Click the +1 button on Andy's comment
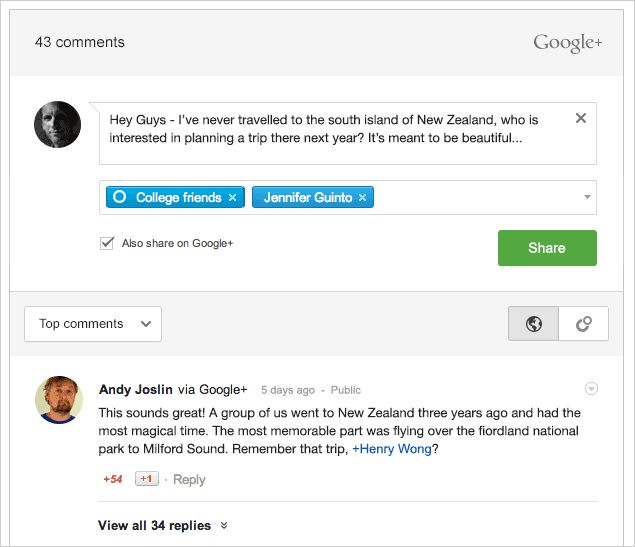 point(146,479)
